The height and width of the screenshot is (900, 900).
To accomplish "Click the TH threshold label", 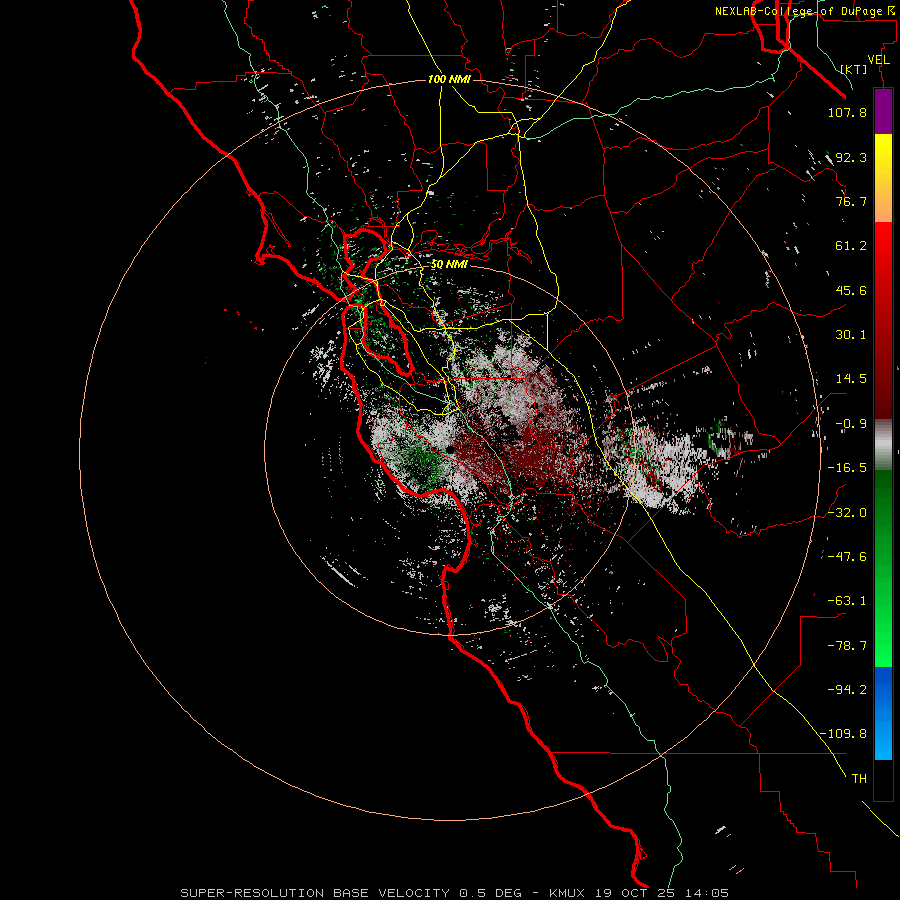I will [859, 778].
